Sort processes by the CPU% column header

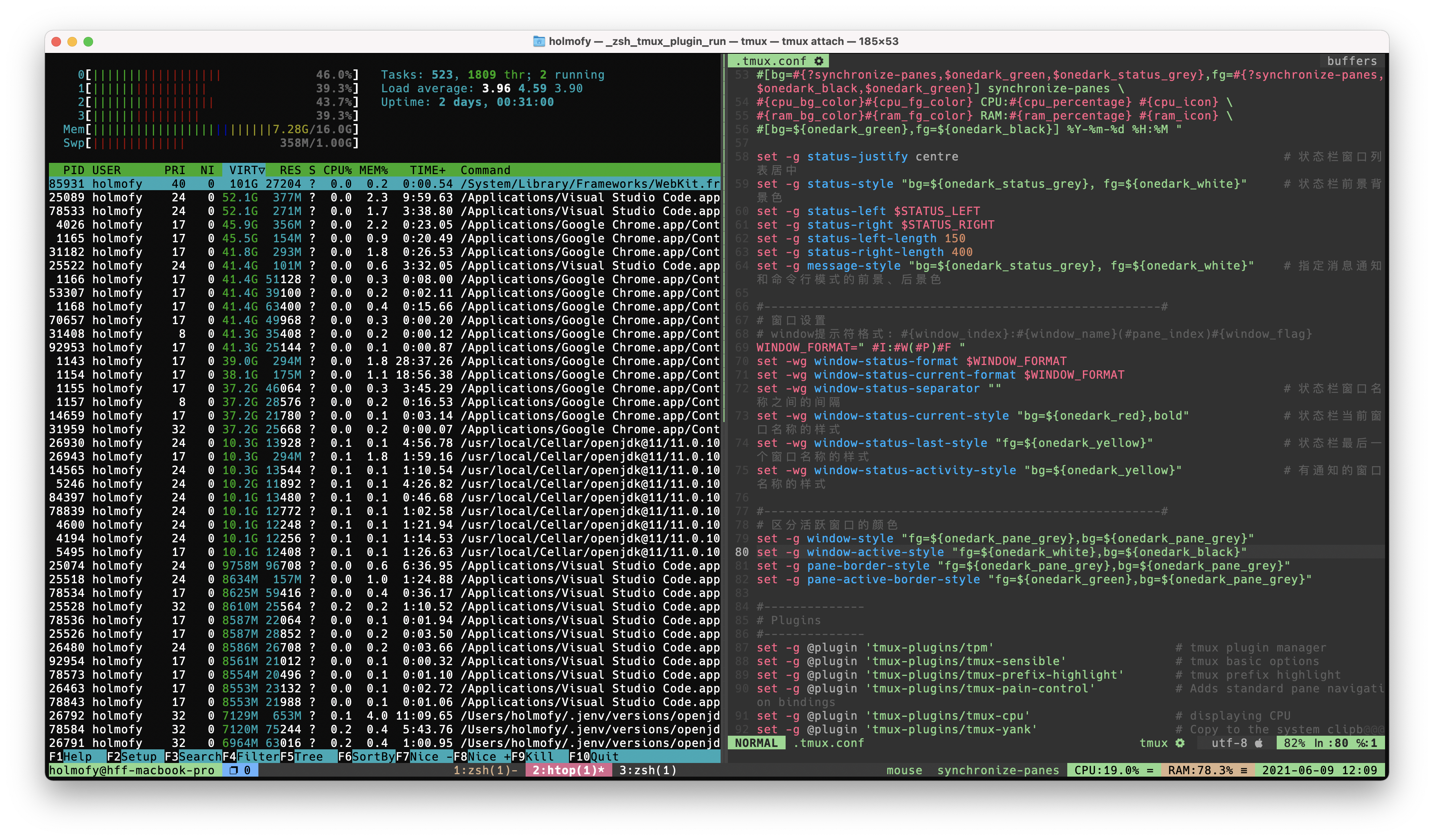point(337,170)
